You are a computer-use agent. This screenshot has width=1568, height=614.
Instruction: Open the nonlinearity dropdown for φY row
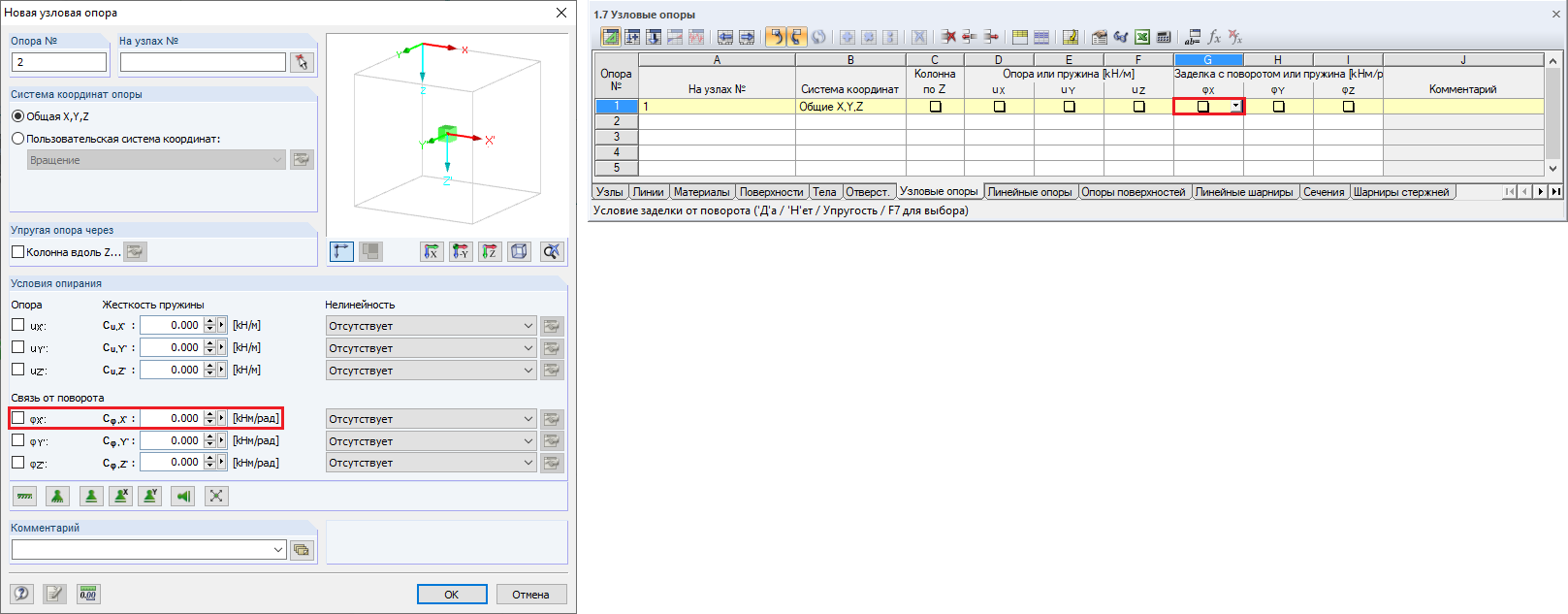pos(432,441)
